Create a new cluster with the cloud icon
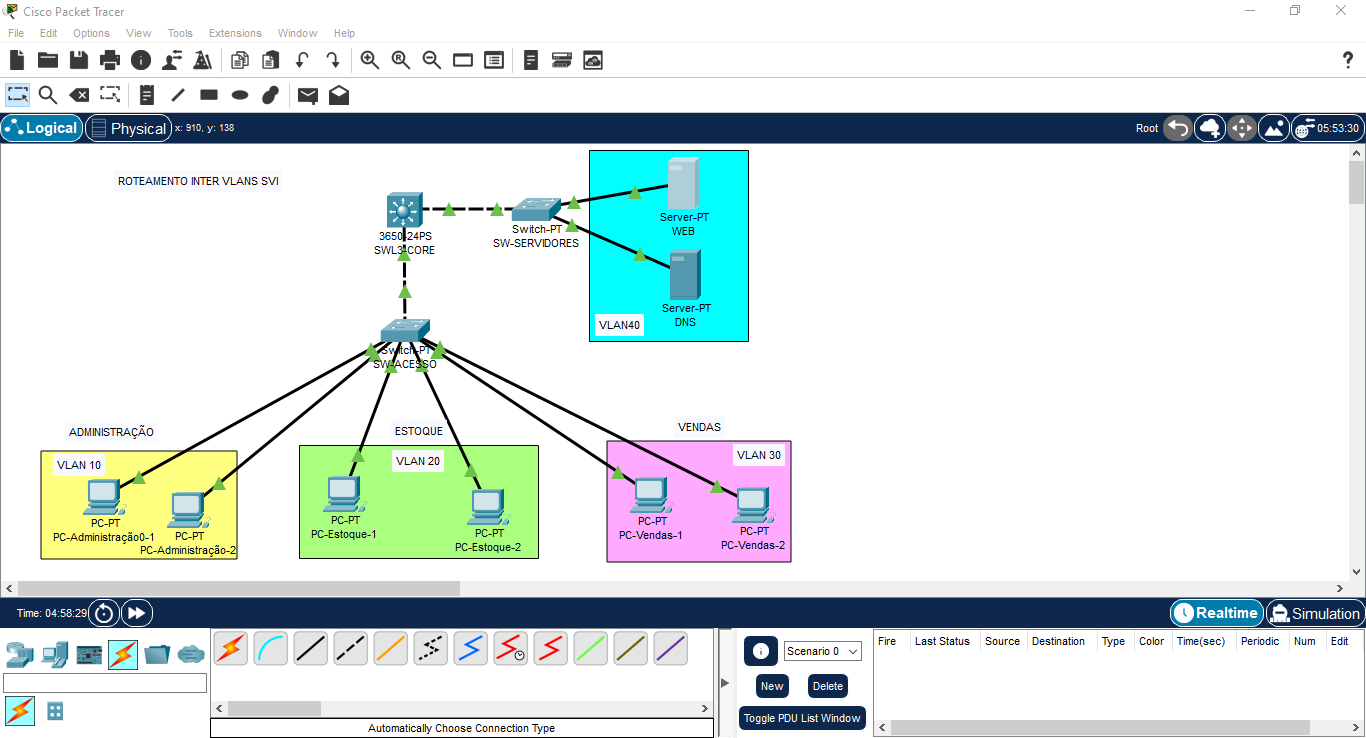Screen dimensions: 1366x738 click(x=1210, y=128)
